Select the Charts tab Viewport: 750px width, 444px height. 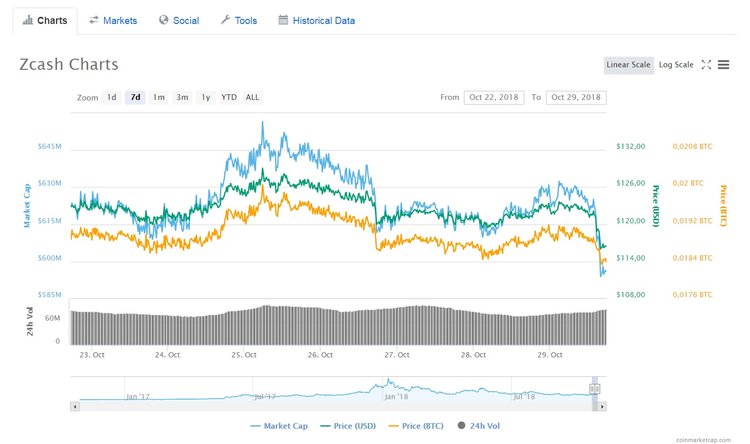point(44,20)
